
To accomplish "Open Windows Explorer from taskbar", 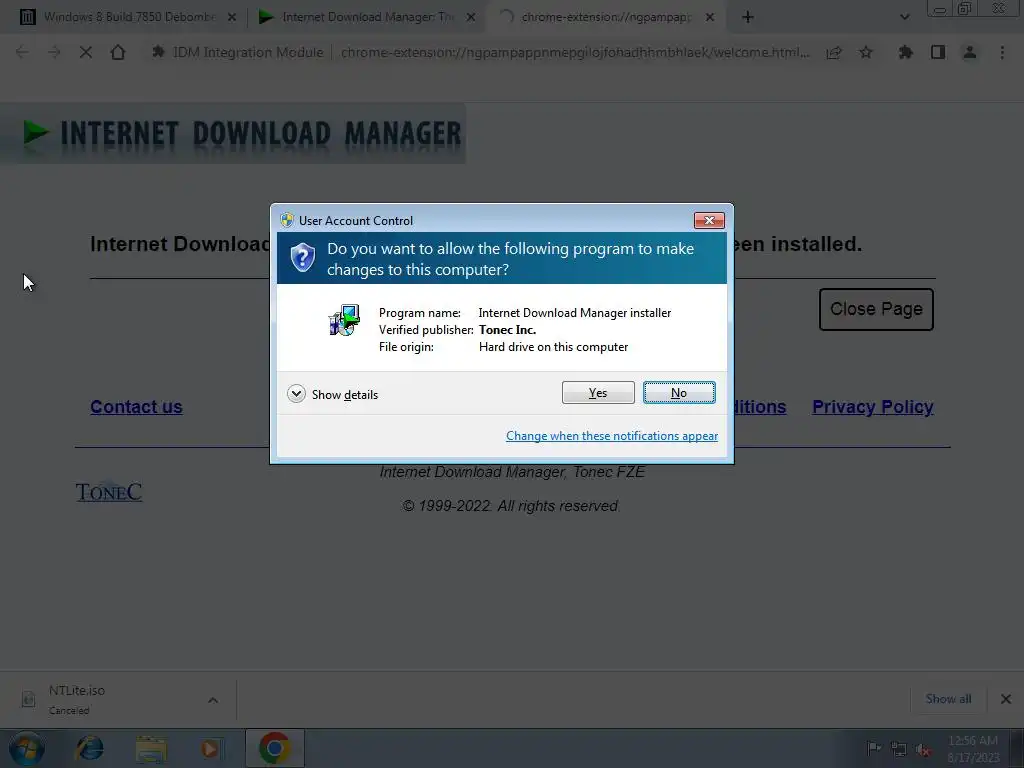I will [x=151, y=748].
